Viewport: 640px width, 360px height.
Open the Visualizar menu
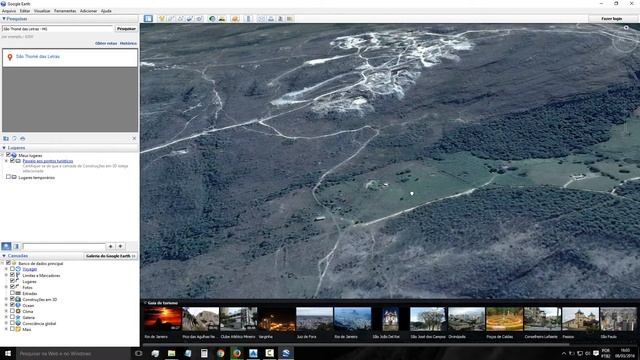[x=42, y=11]
